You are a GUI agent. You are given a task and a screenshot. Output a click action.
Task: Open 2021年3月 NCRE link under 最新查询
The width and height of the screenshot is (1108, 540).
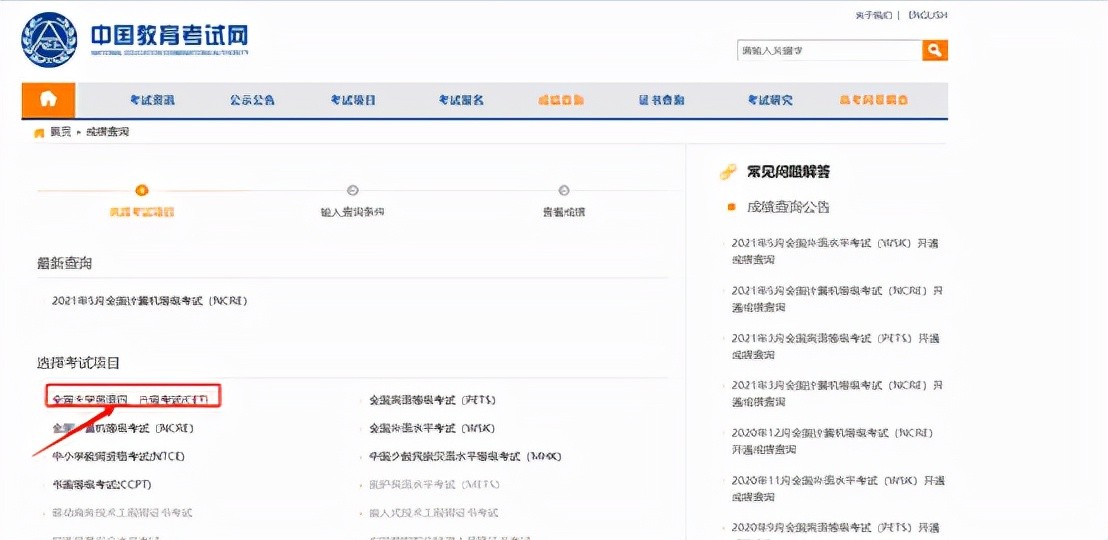(149, 301)
